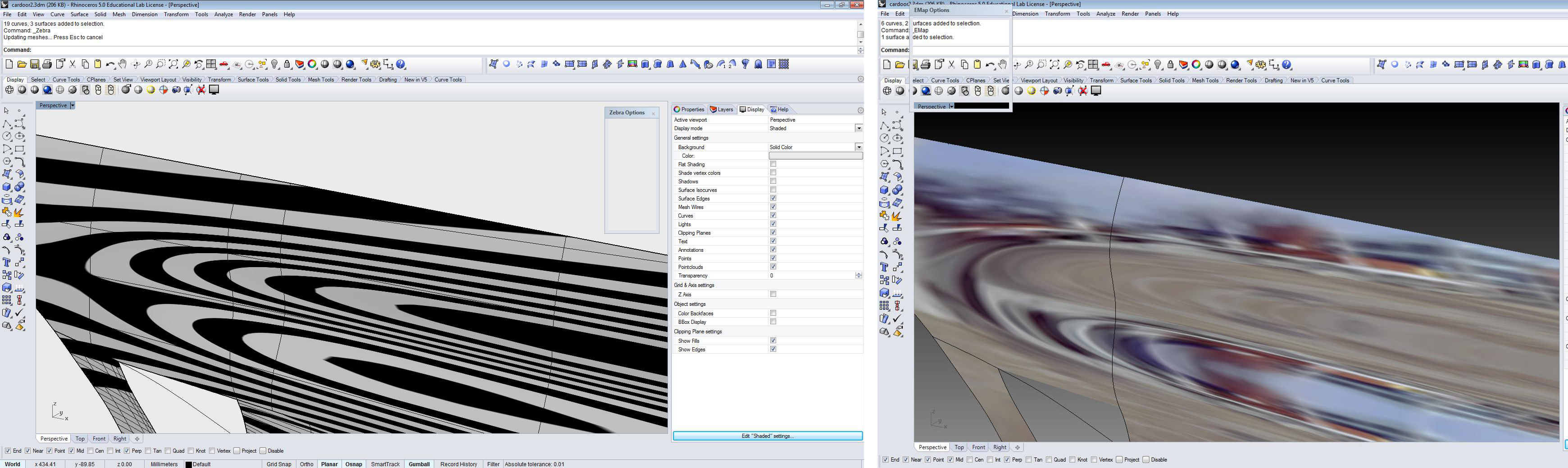Screen dimensions: 1568x468
Task: Toggle the Show Fills checkbox
Action: click(773, 341)
